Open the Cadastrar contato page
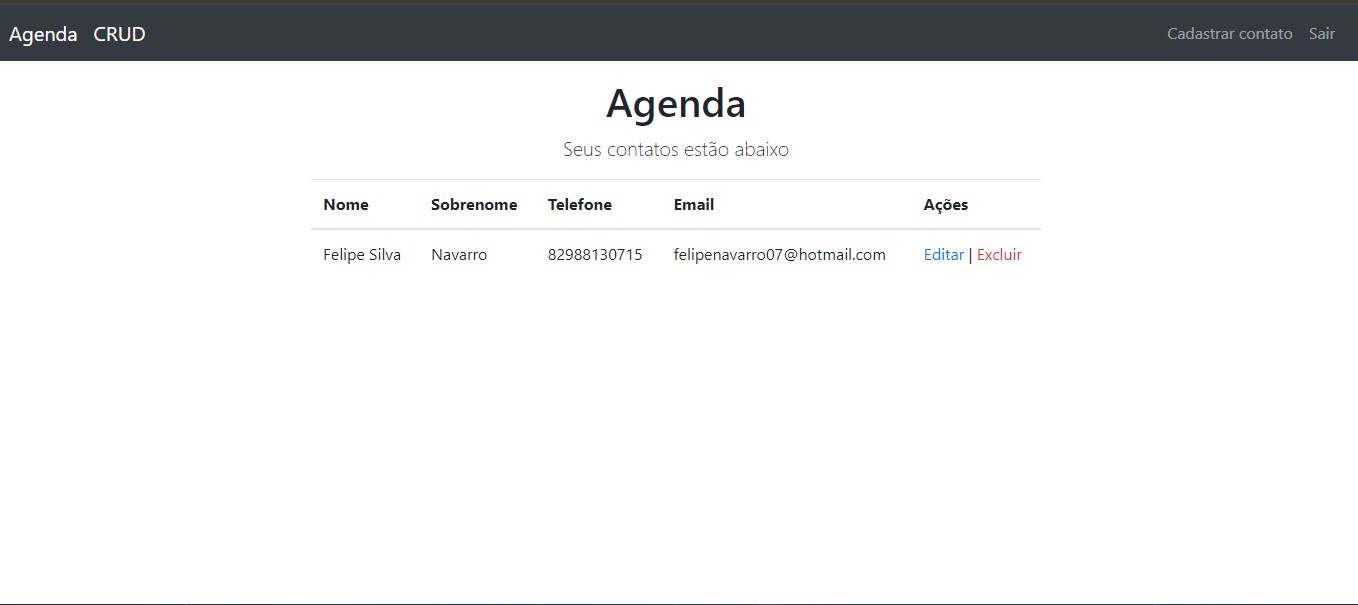1358x605 pixels. (x=1229, y=33)
